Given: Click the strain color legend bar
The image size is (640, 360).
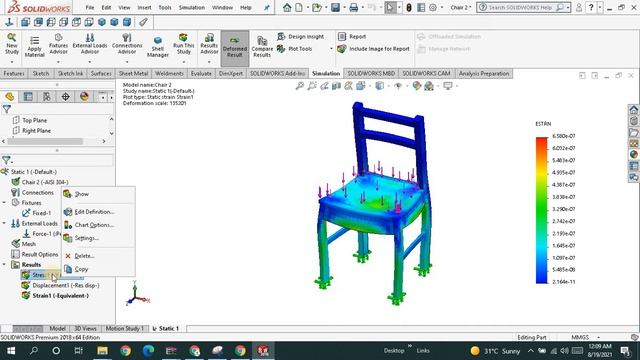Looking at the screenshot, I should [x=542, y=210].
